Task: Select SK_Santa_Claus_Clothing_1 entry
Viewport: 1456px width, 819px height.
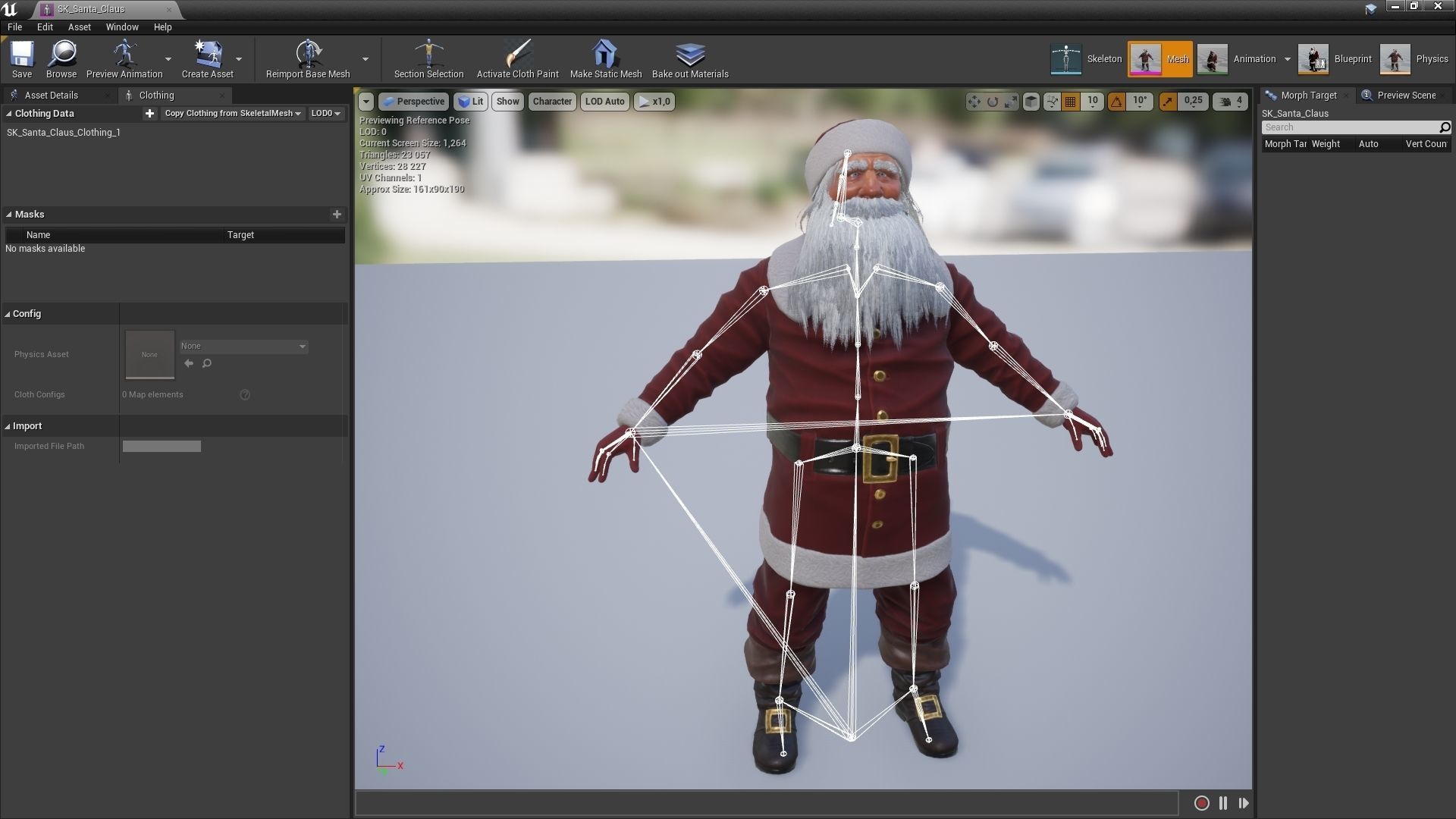Action: tap(64, 133)
